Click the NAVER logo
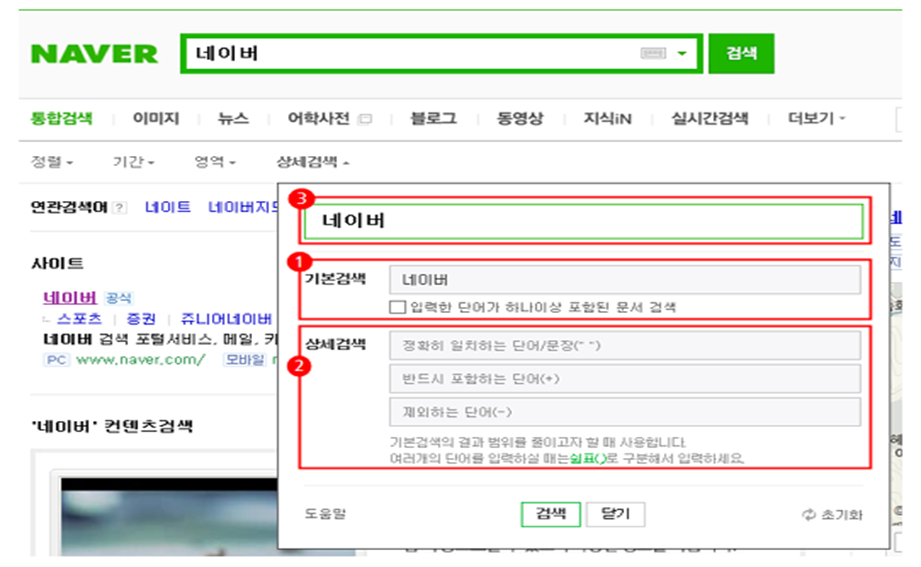Image resolution: width=921 pixels, height=567 pixels. click(95, 54)
